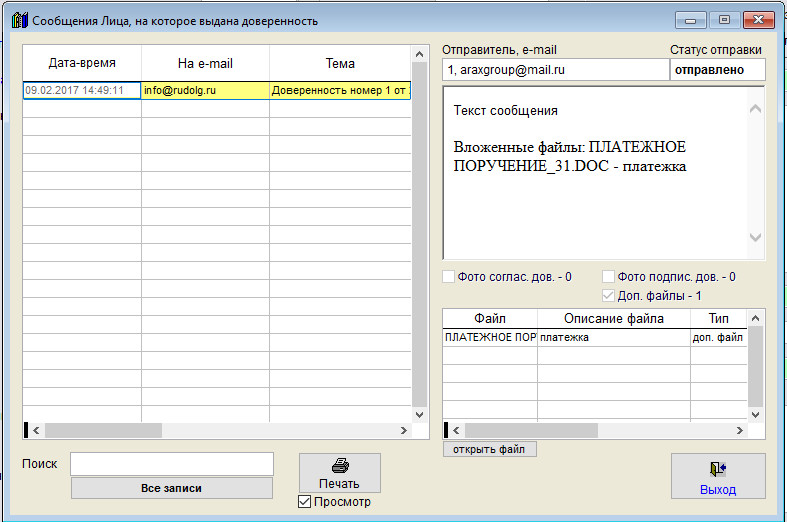This screenshot has width=787, height=522.
Task: Click the На e-mail column header
Action: (205, 63)
